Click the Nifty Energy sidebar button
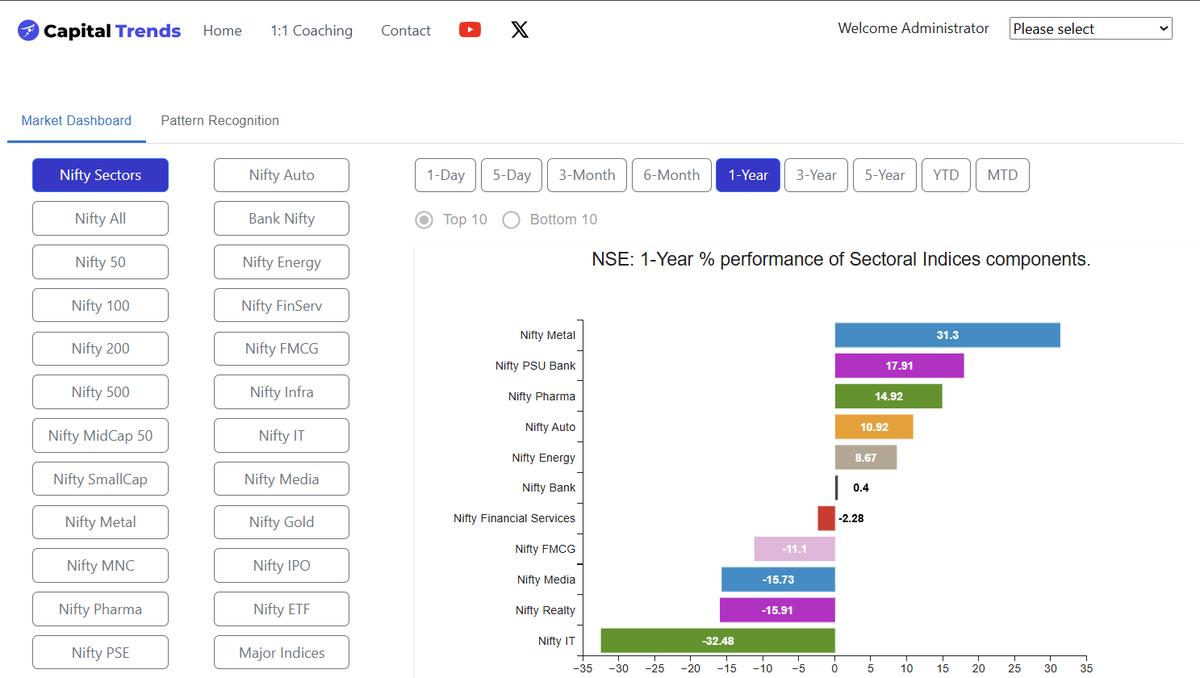This screenshot has height=678, width=1200. (x=282, y=262)
